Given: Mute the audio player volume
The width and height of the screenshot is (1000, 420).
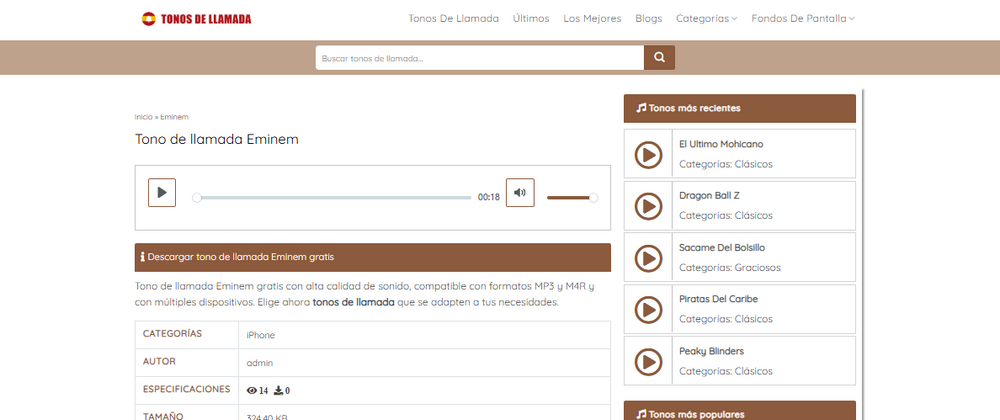Looking at the screenshot, I should pyautogui.click(x=520, y=192).
